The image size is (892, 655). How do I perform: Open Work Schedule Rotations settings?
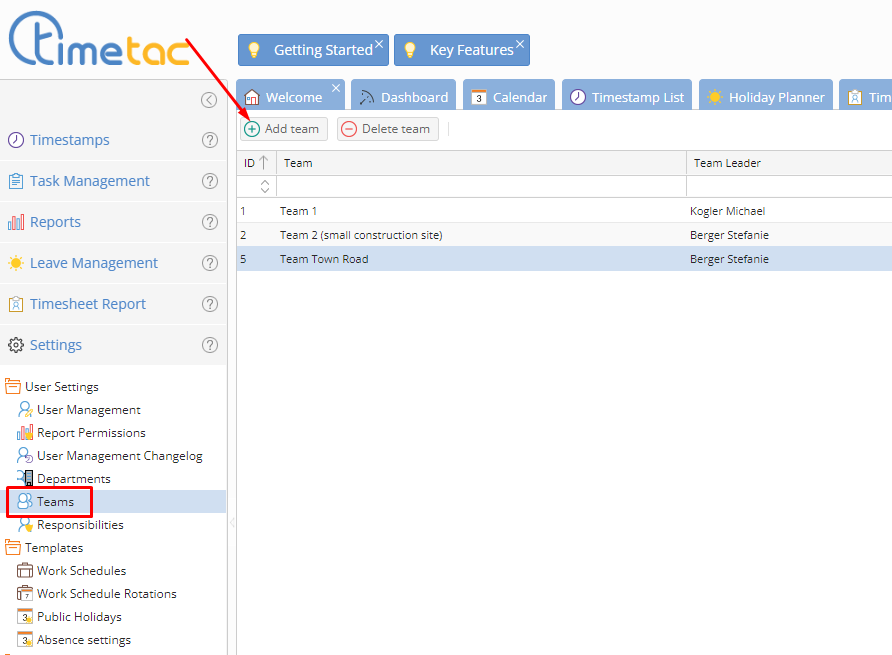tap(106, 594)
